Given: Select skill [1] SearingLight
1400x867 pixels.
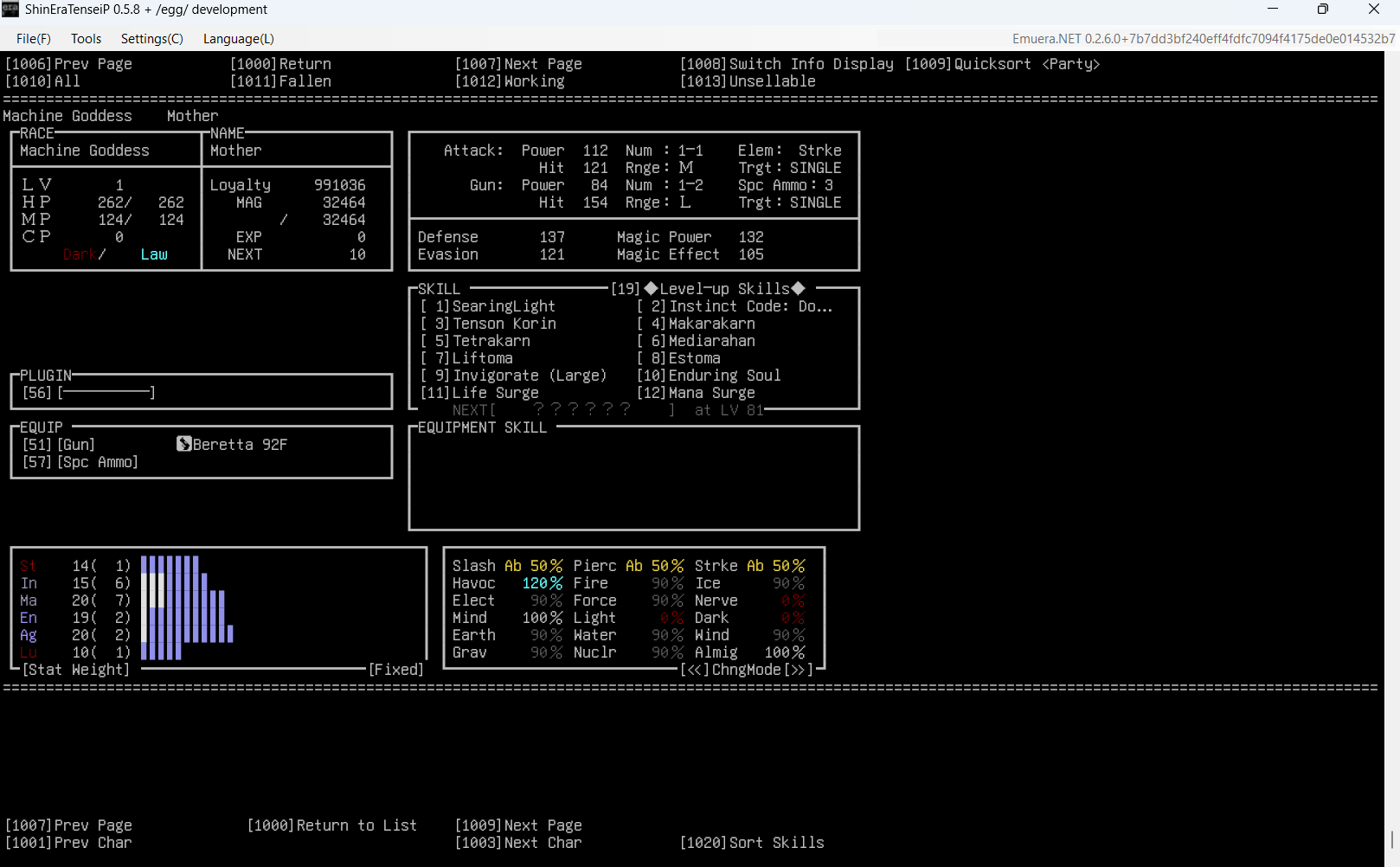Looking at the screenshot, I should [488, 306].
